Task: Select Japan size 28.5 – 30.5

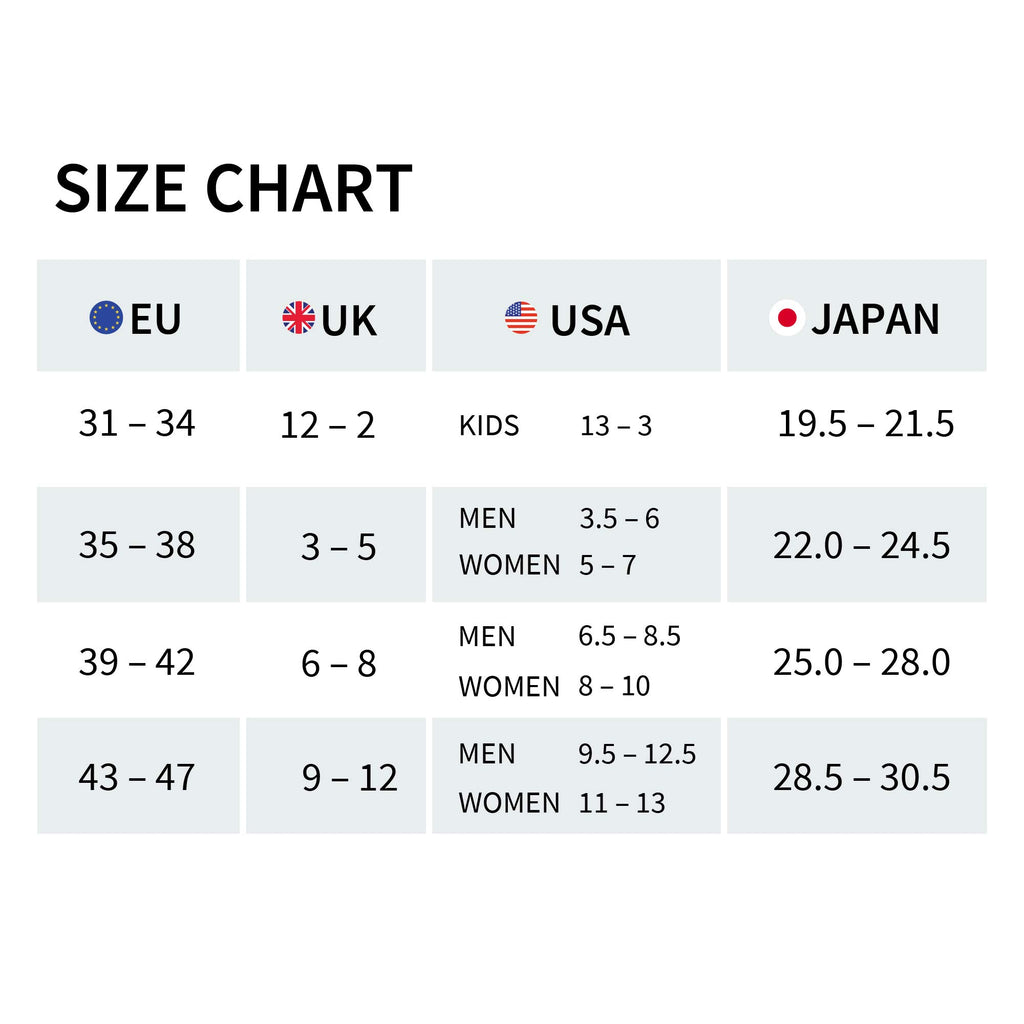Action: pos(861,777)
